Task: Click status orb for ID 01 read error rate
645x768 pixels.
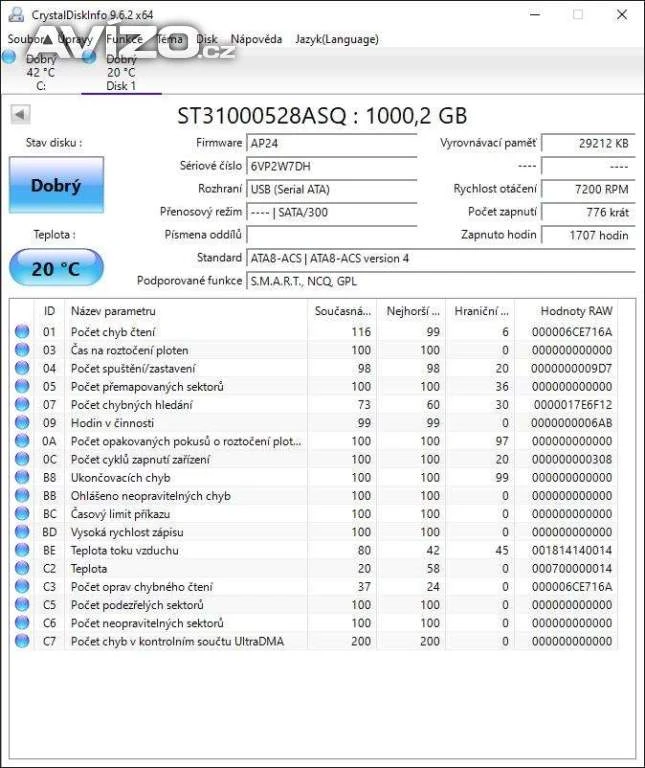Action: (x=22, y=332)
